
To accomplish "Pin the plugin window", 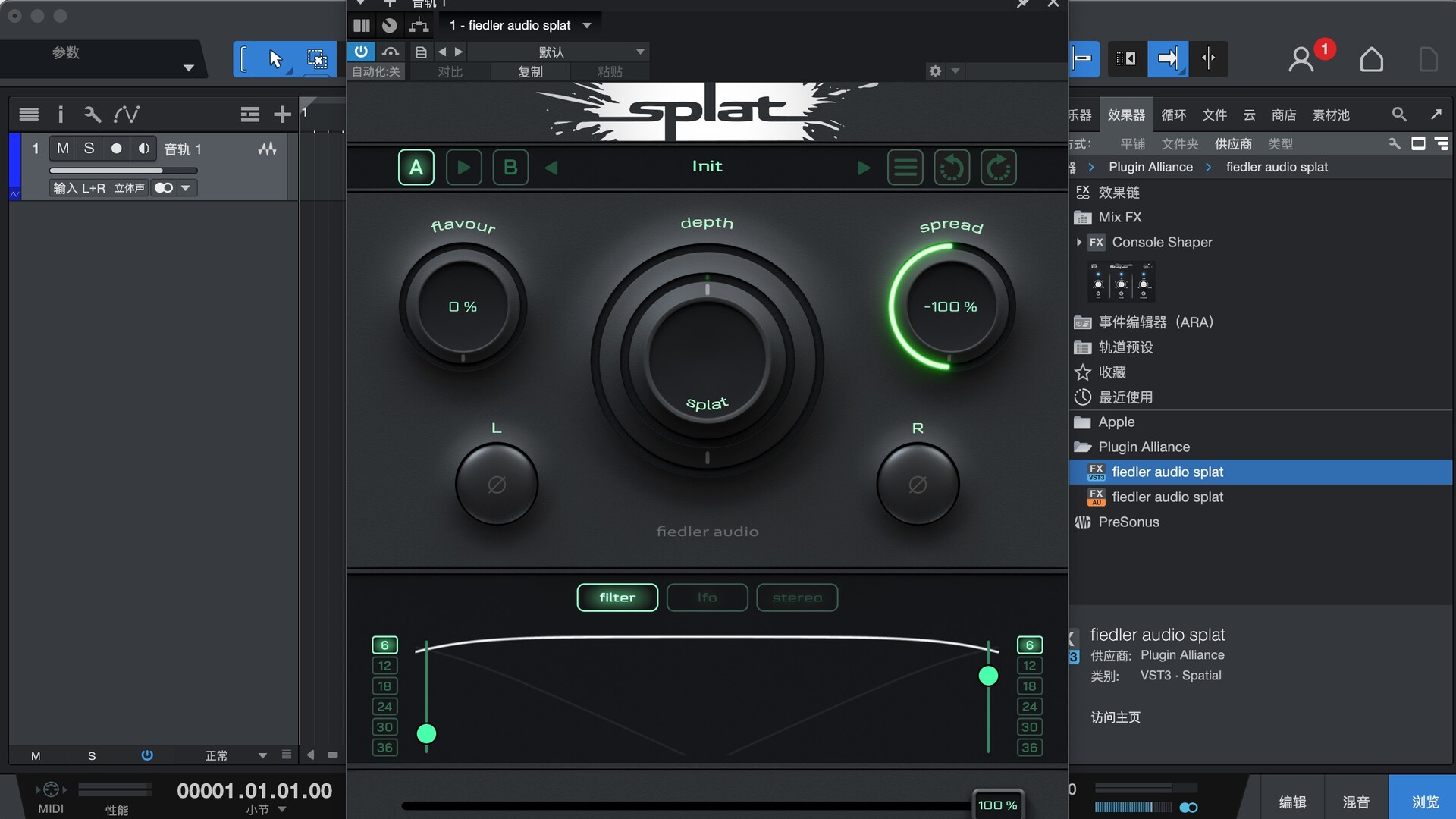I will click(1023, 4).
